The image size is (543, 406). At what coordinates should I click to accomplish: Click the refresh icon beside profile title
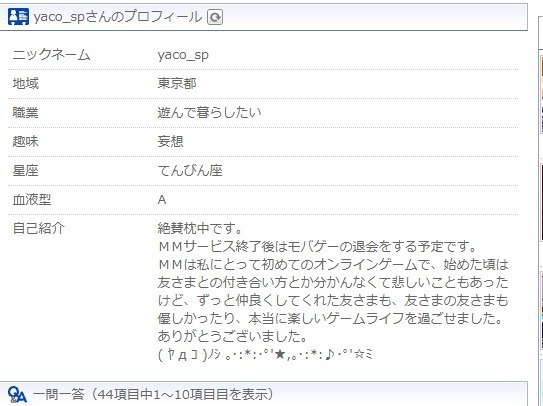[215, 17]
